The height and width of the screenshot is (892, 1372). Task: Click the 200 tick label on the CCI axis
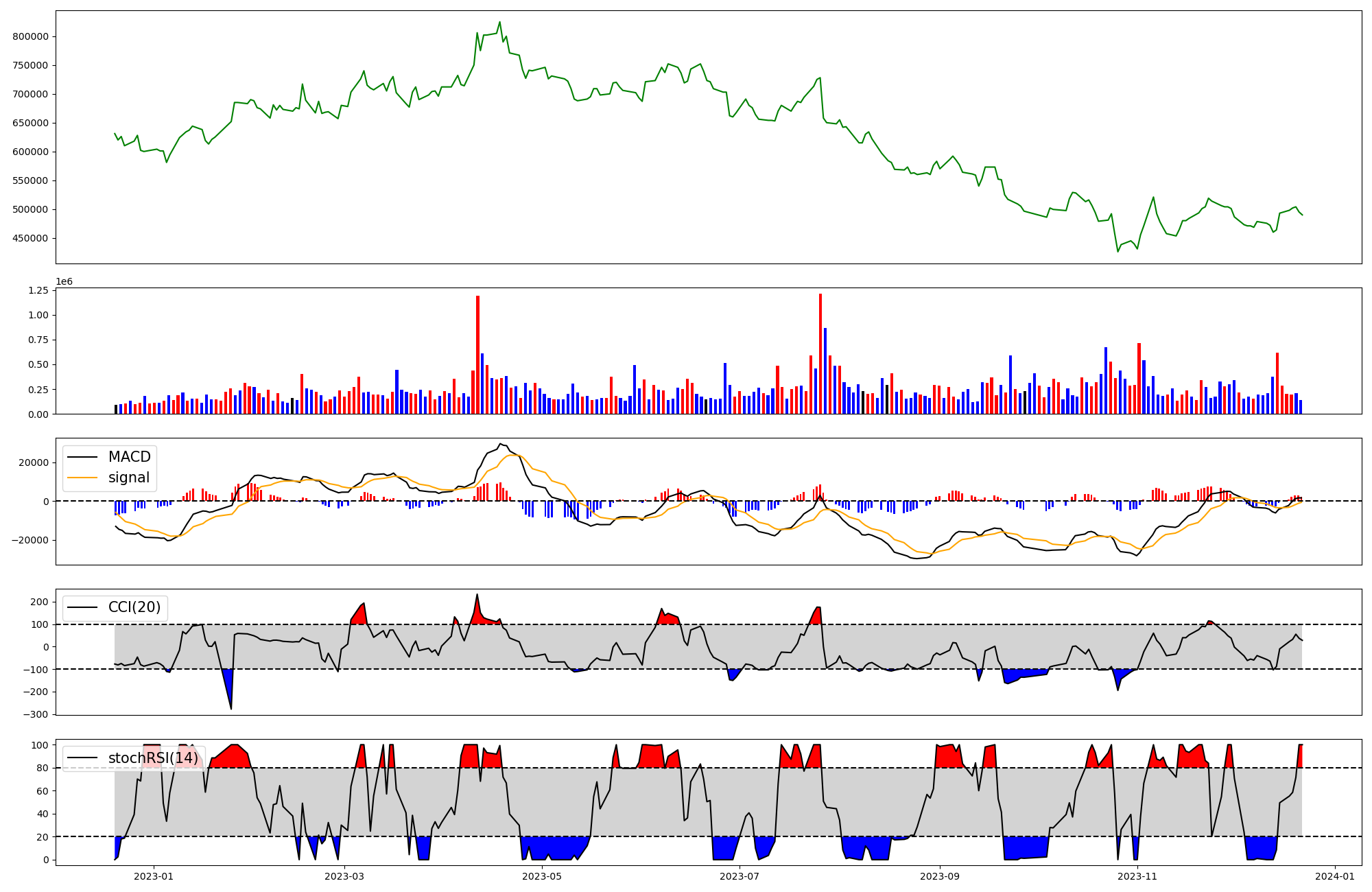click(x=40, y=602)
